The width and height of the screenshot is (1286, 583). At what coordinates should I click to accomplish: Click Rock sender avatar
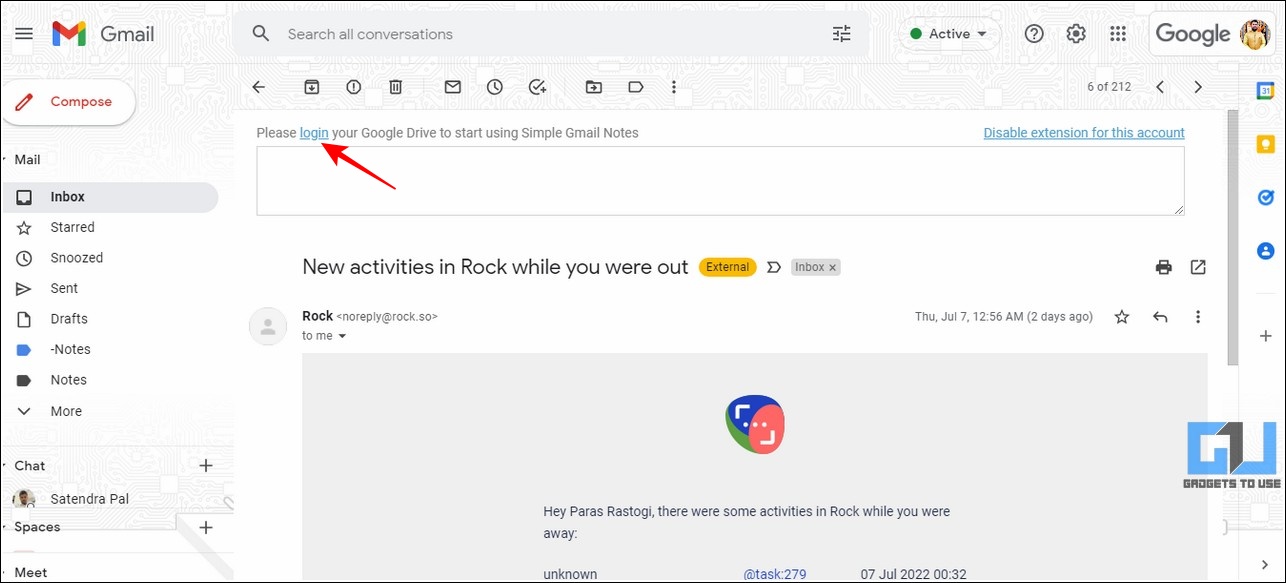[268, 326]
